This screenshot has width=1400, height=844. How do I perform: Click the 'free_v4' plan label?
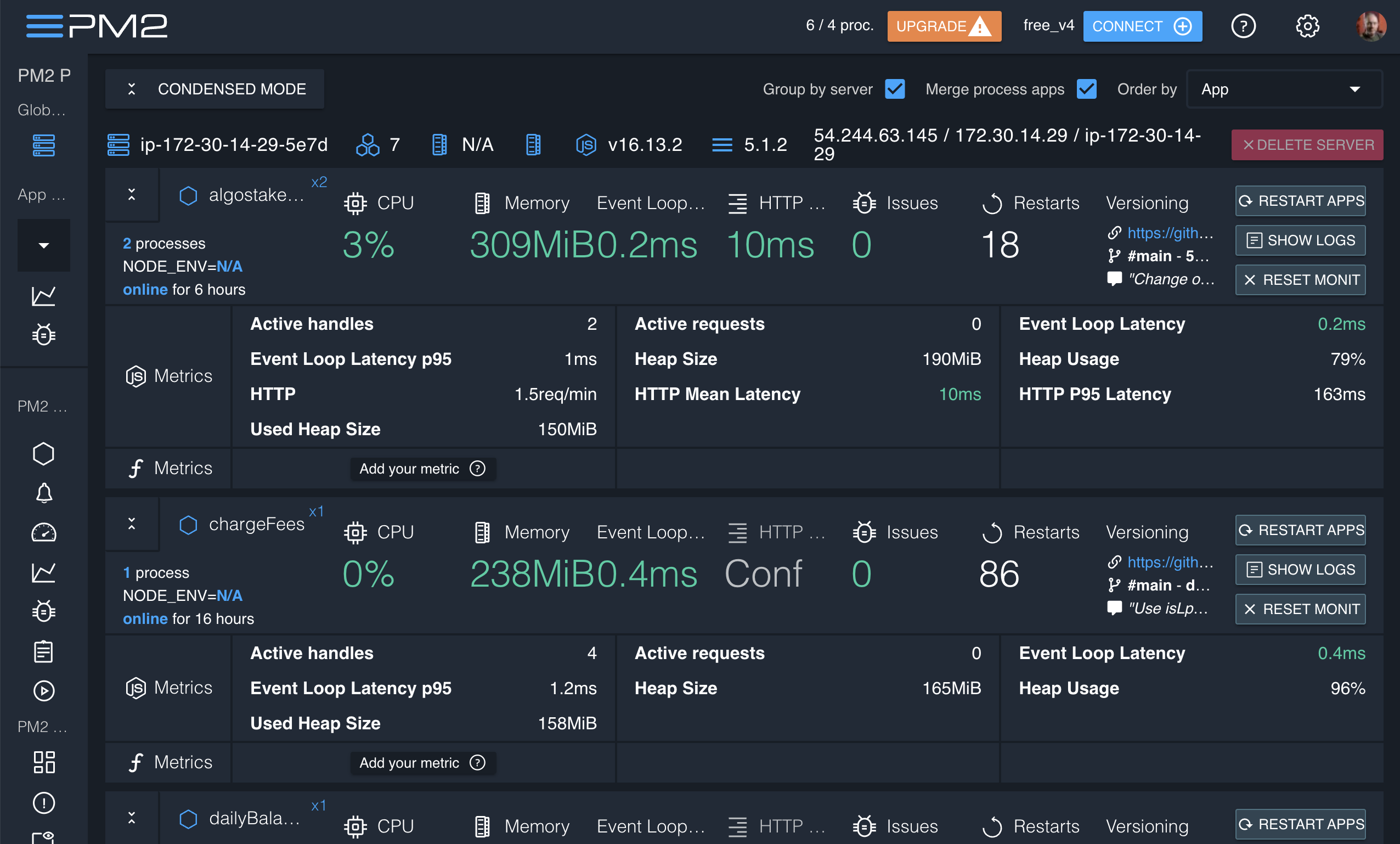pos(1048,26)
